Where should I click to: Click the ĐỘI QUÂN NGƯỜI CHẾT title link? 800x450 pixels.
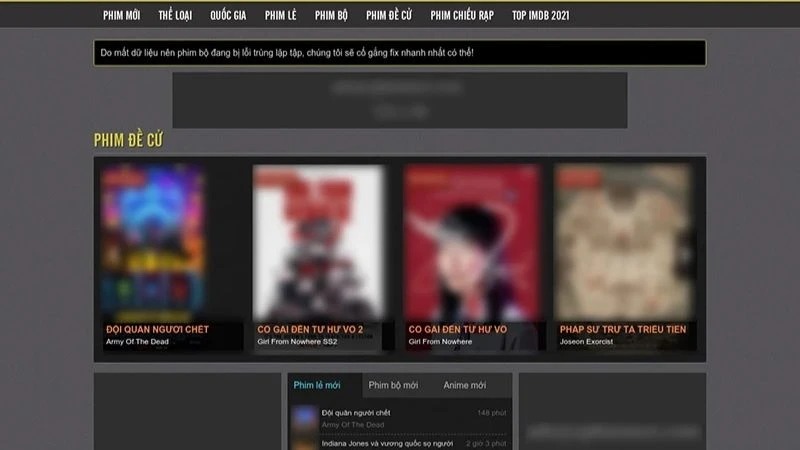pyautogui.click(x=157, y=329)
